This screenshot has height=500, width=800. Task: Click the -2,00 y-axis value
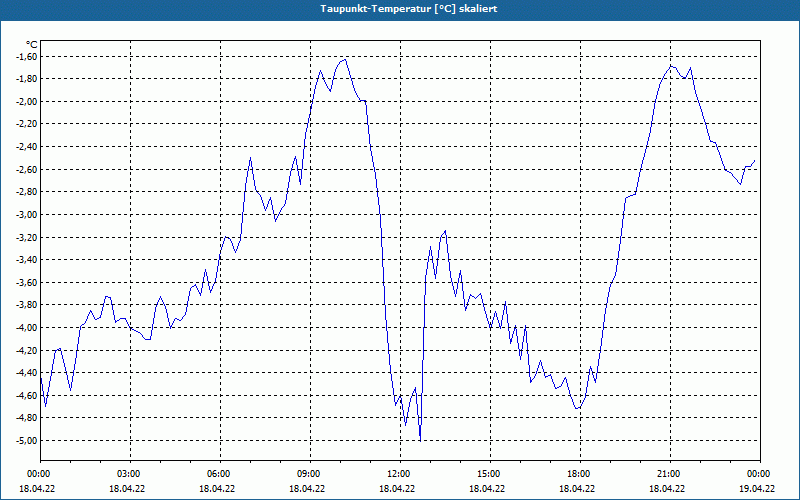26,102
